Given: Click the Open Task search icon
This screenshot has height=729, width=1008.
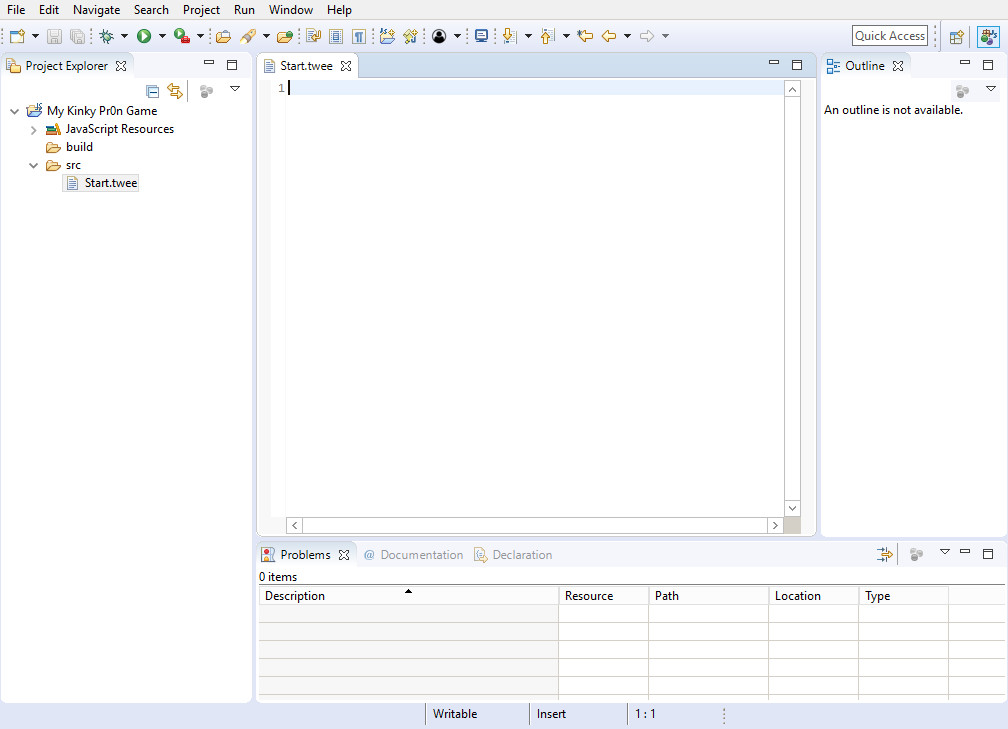Looking at the screenshot, I should [285, 36].
